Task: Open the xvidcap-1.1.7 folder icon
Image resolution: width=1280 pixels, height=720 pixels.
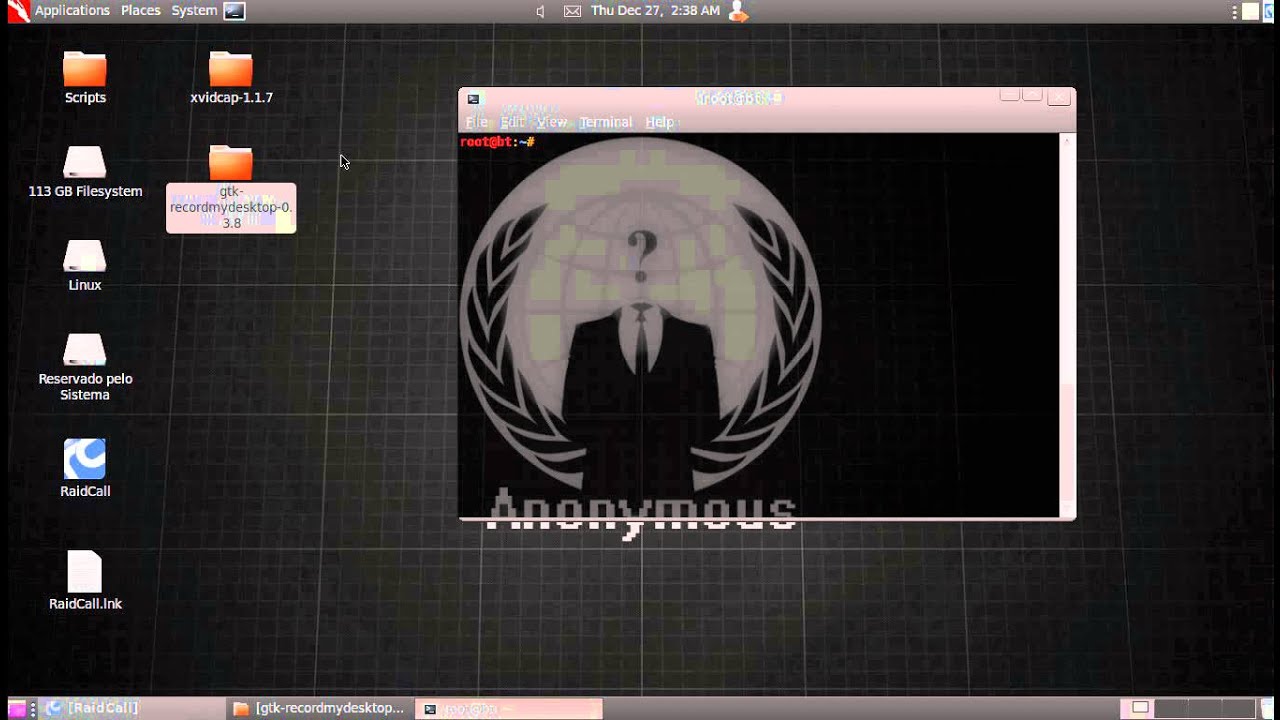Action: click(x=231, y=70)
